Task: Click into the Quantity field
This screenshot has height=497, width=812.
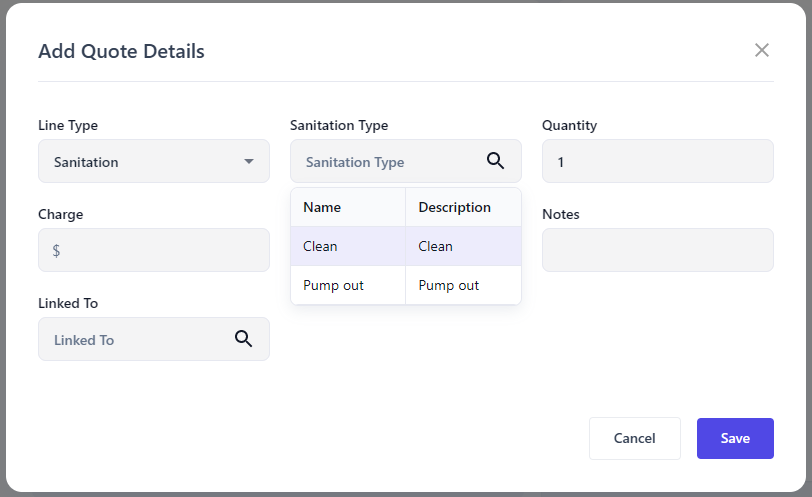Action: (657, 161)
